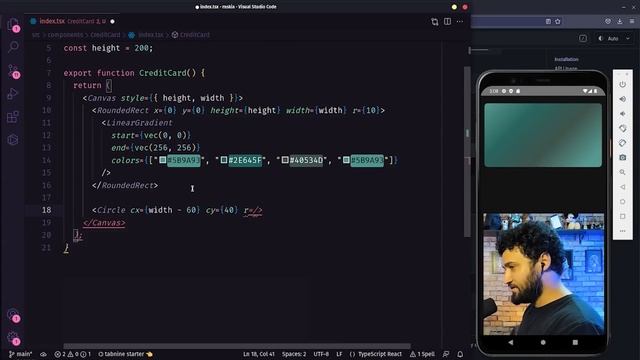This screenshot has width=640, height=360.
Task: Close index.tsx tab via unsaved dot
Action: click(x=112, y=21)
